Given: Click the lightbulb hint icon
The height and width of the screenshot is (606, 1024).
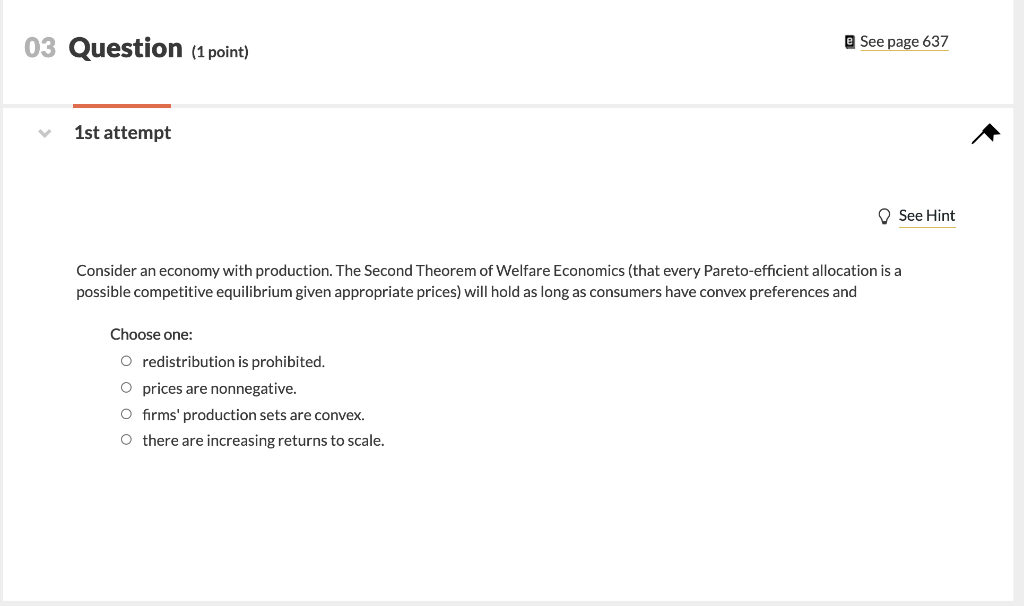Looking at the screenshot, I should point(884,216).
